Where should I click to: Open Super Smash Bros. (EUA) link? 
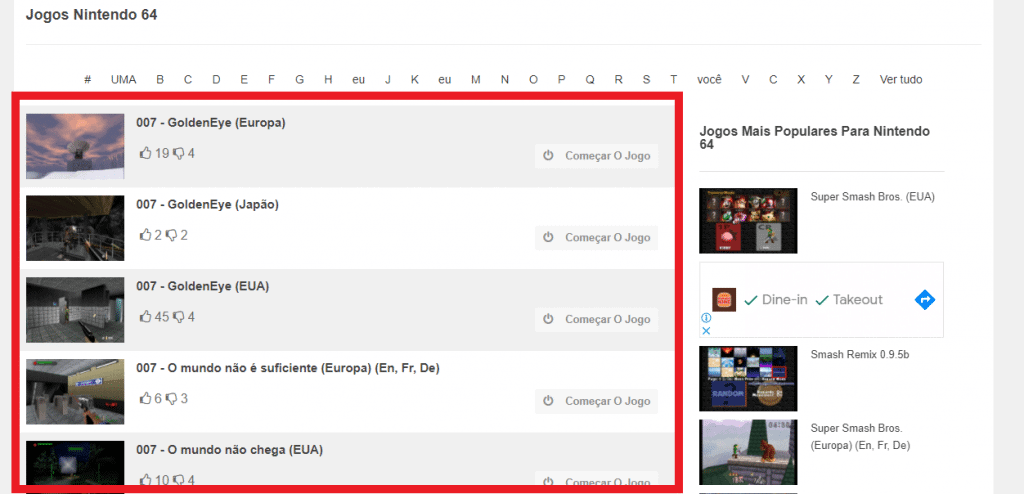pos(872,197)
